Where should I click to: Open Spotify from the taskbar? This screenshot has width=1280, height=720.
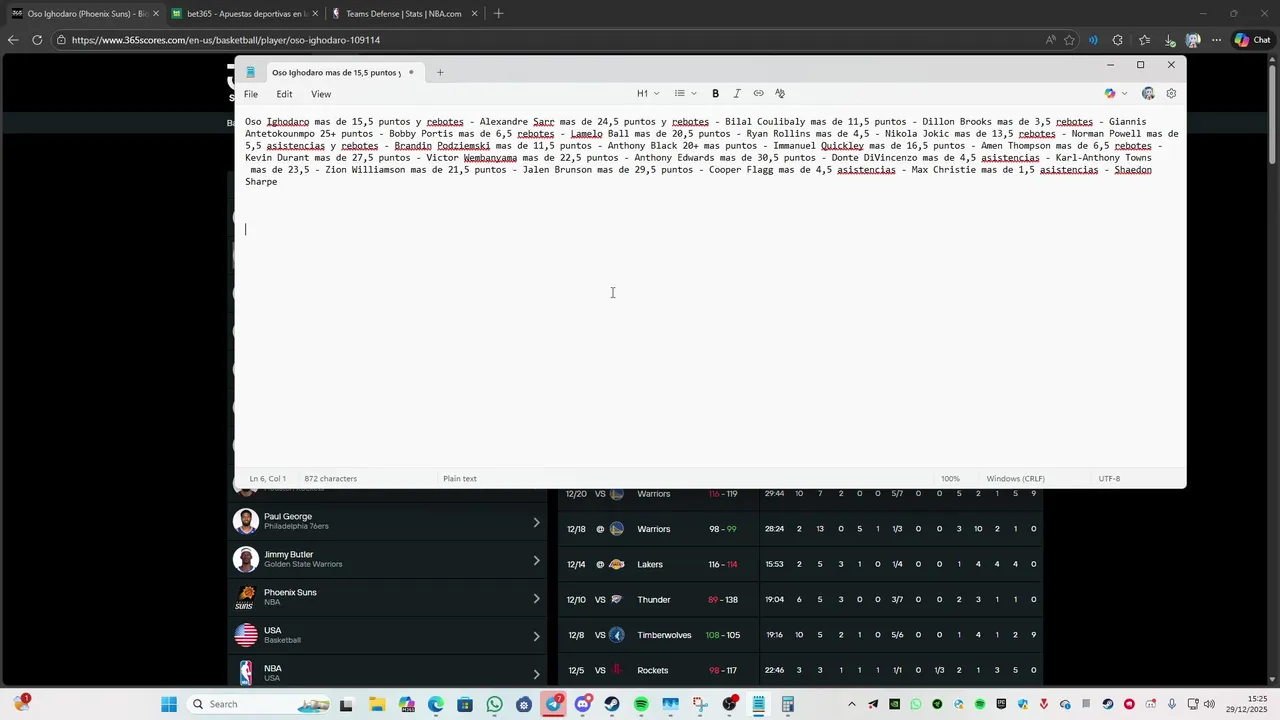click(641, 704)
